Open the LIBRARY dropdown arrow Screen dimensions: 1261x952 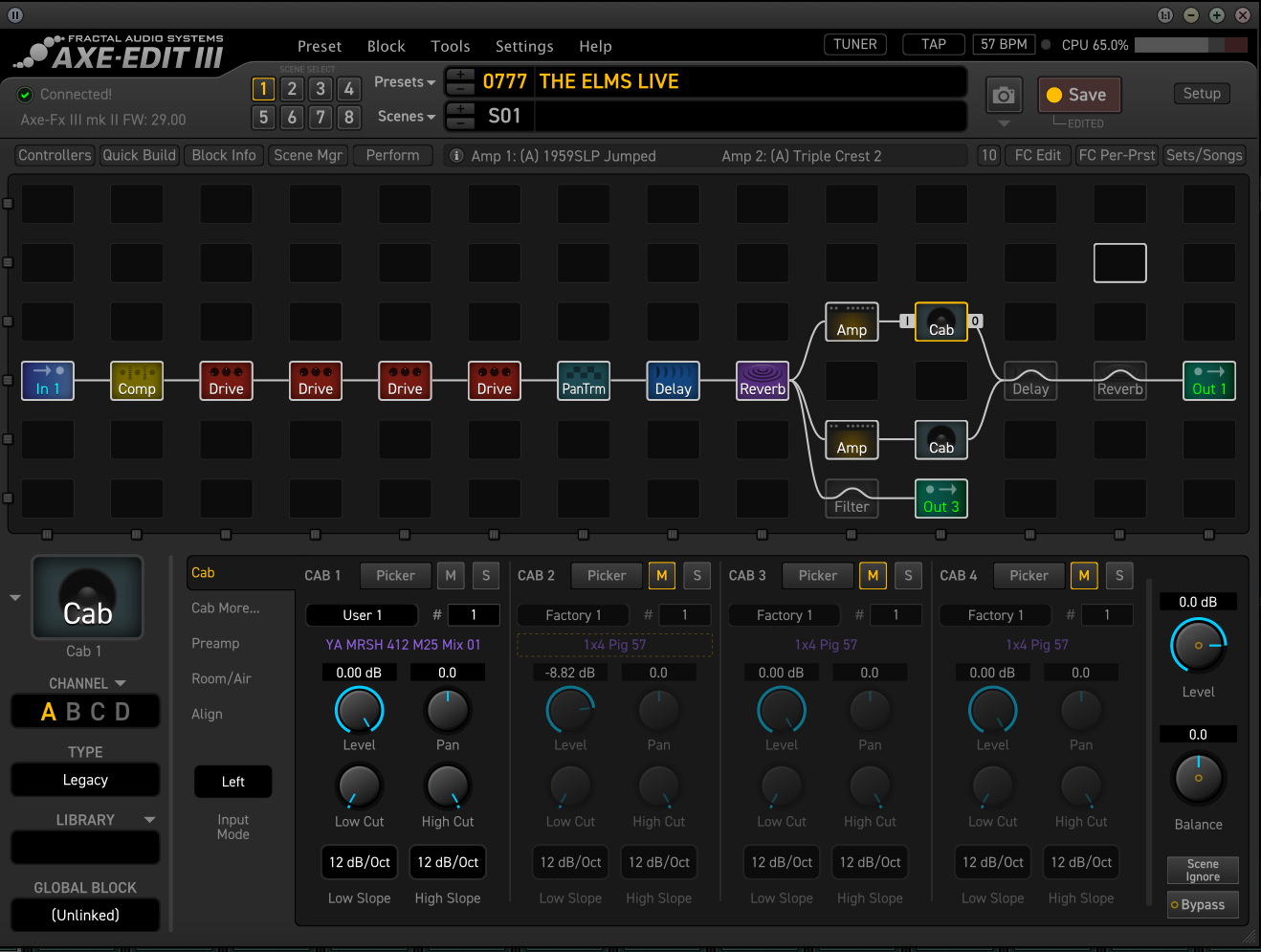[x=149, y=820]
